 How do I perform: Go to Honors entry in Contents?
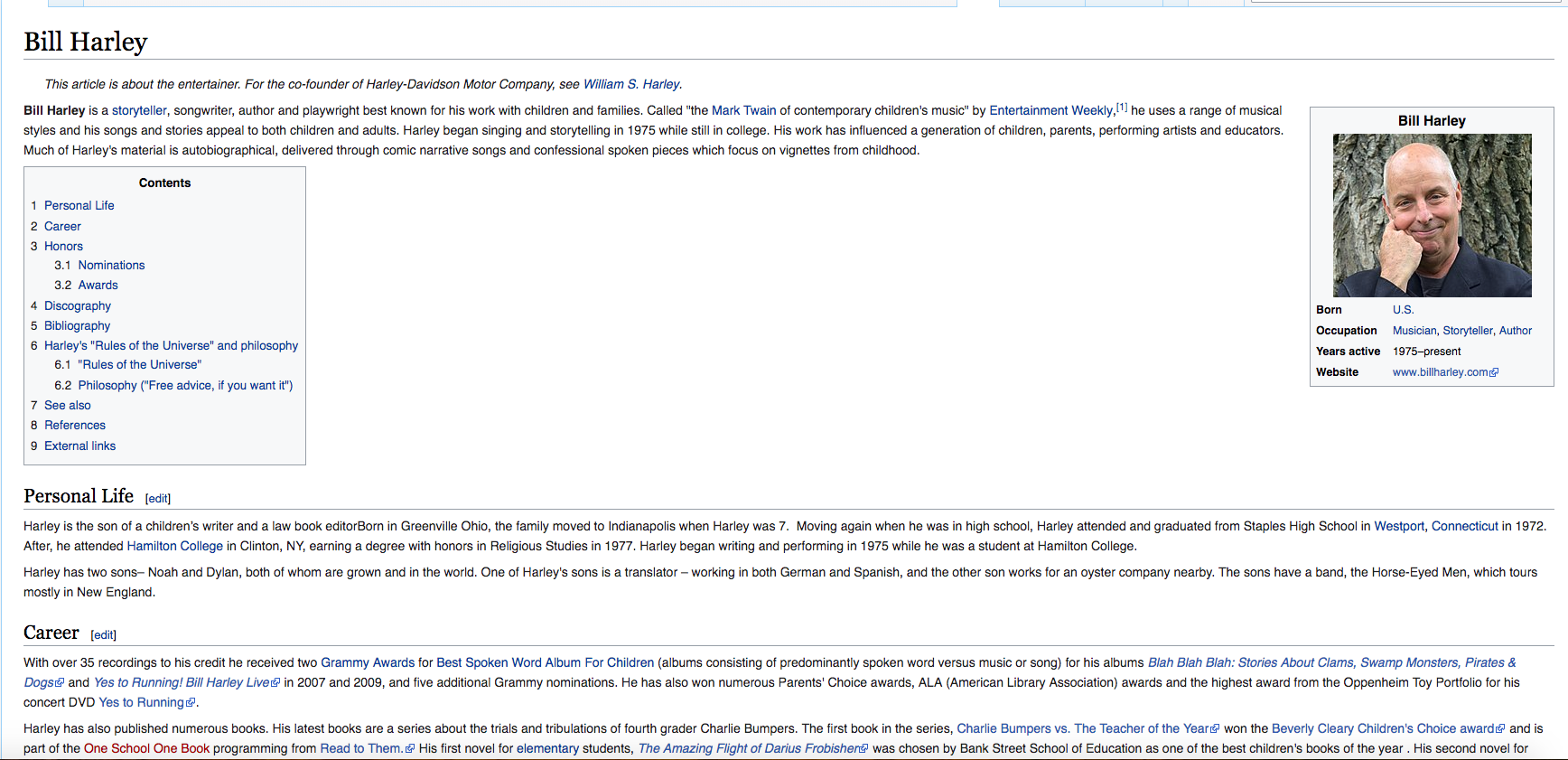click(63, 246)
